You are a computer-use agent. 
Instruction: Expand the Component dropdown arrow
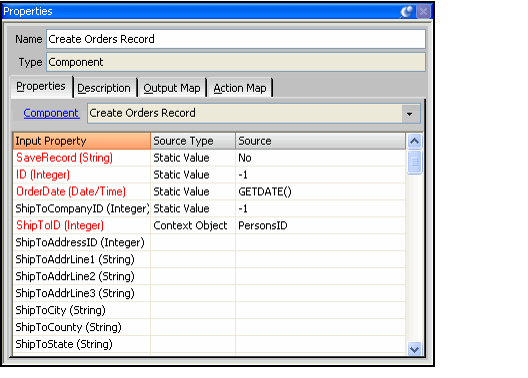point(409,114)
